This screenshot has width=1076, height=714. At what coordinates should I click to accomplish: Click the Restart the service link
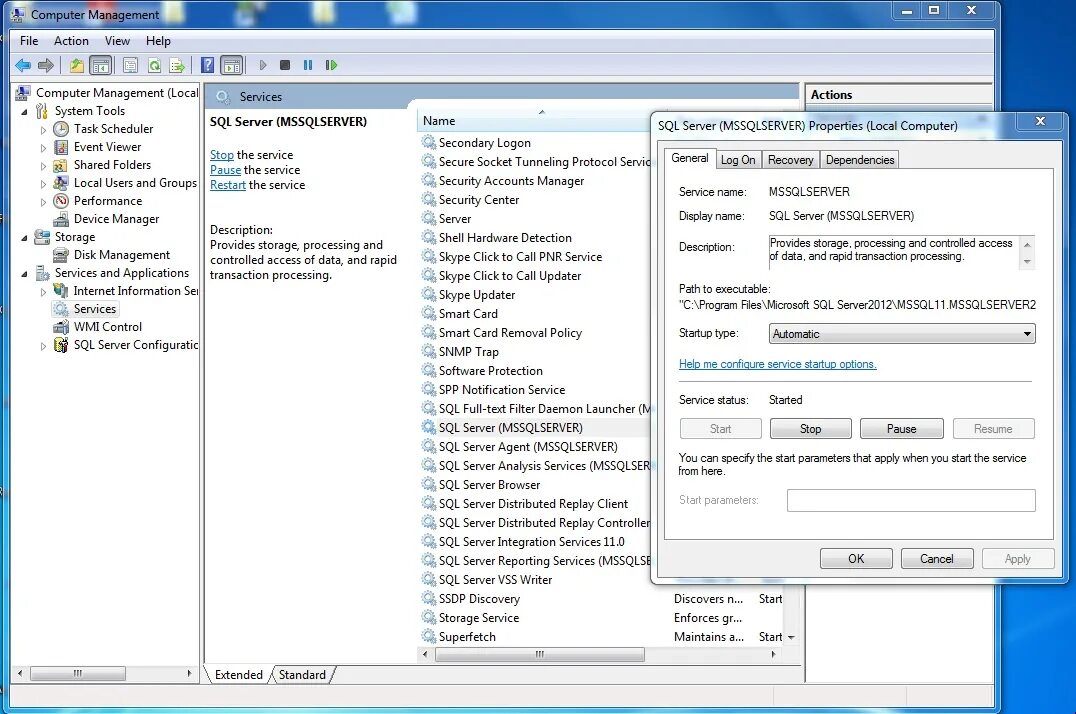coord(228,185)
